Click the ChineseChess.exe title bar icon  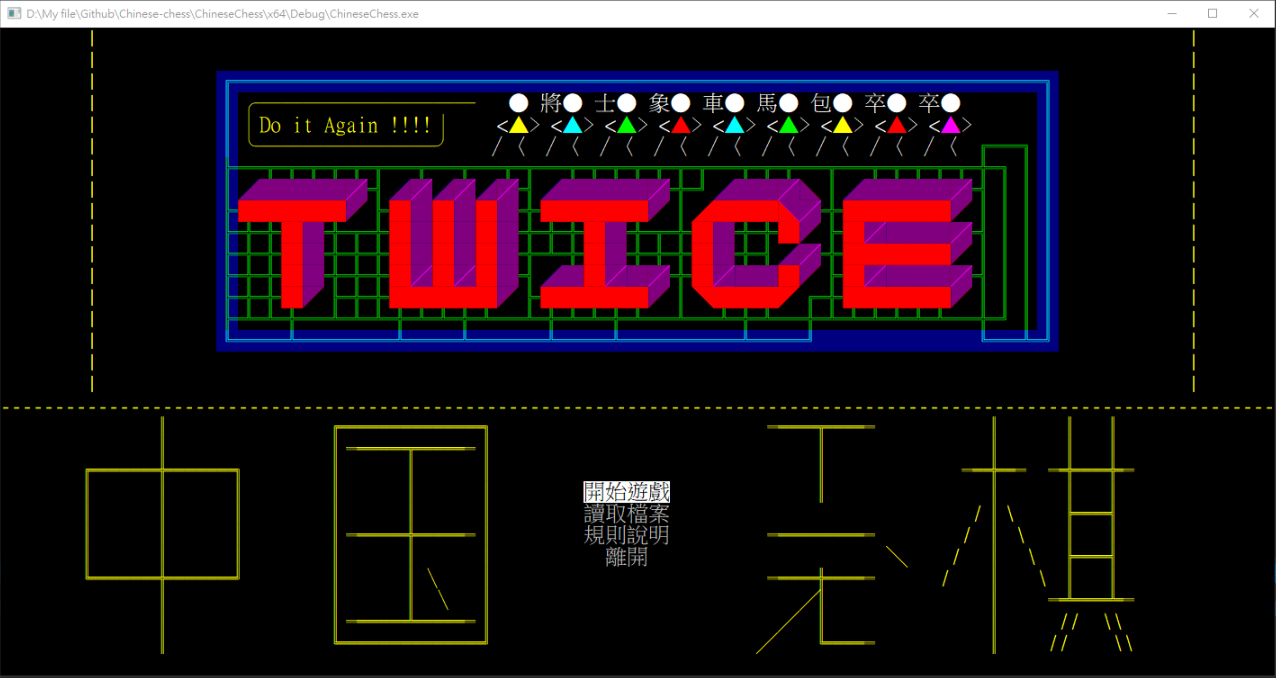pos(14,13)
